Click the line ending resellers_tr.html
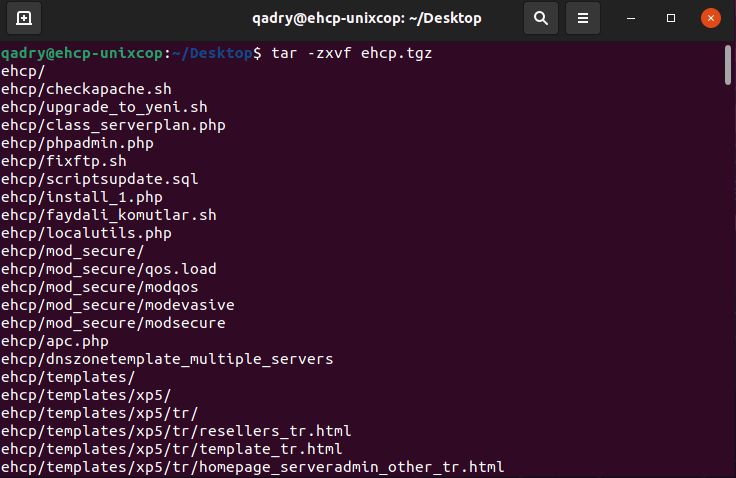The width and height of the screenshot is (736, 478). pyautogui.click(x=176, y=431)
